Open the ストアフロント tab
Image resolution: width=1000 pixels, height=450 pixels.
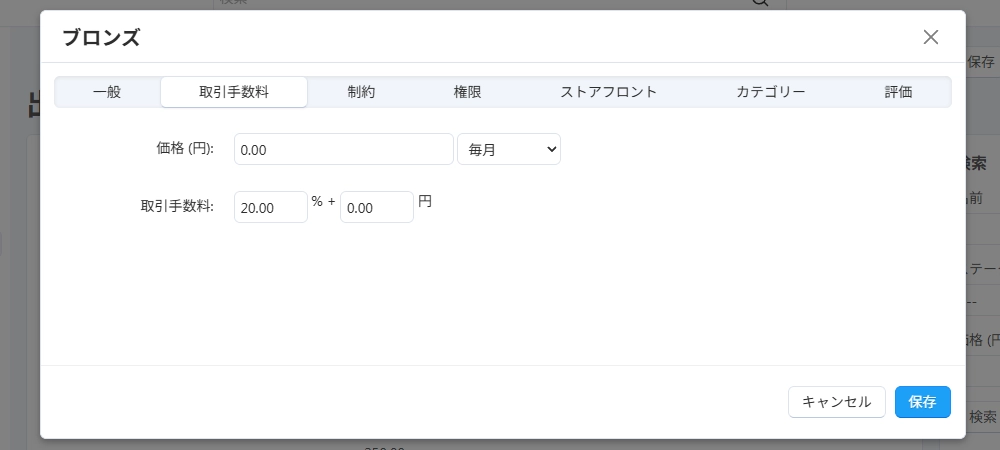click(608, 92)
